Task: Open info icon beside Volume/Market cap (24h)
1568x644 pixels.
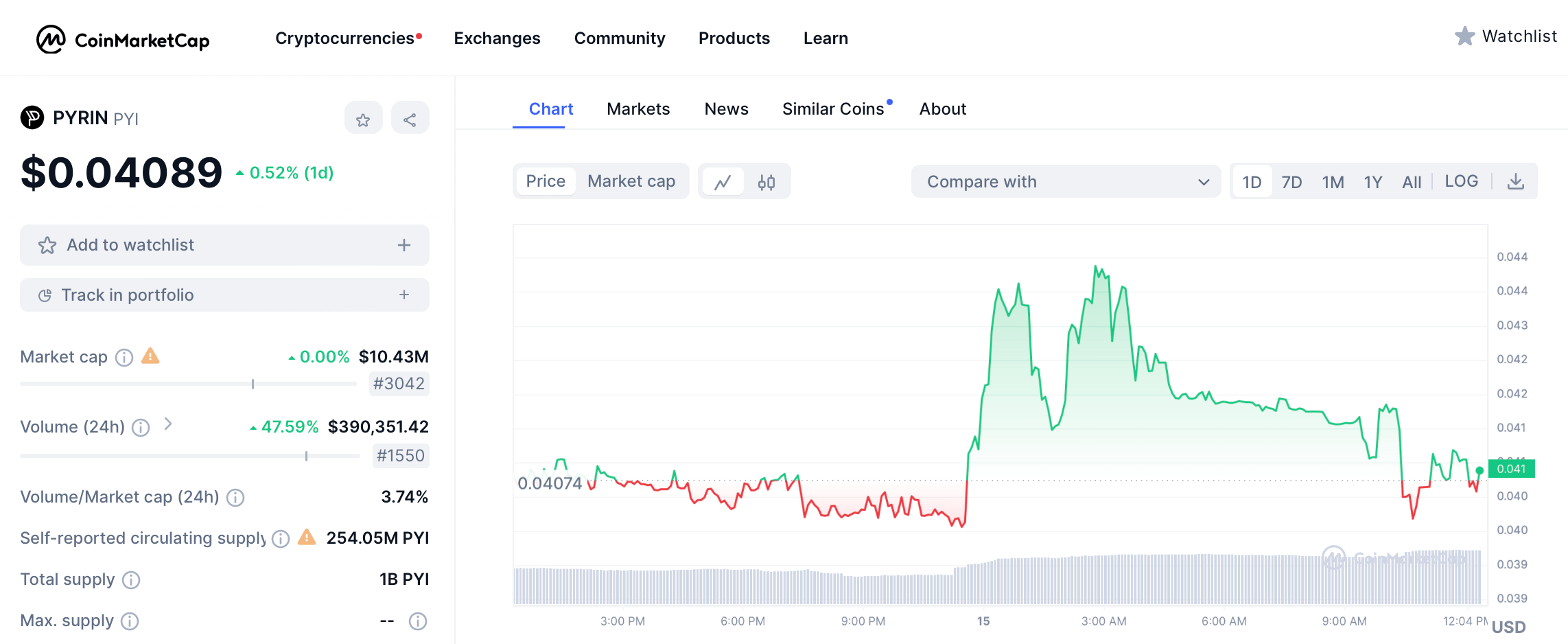Action: (x=235, y=497)
